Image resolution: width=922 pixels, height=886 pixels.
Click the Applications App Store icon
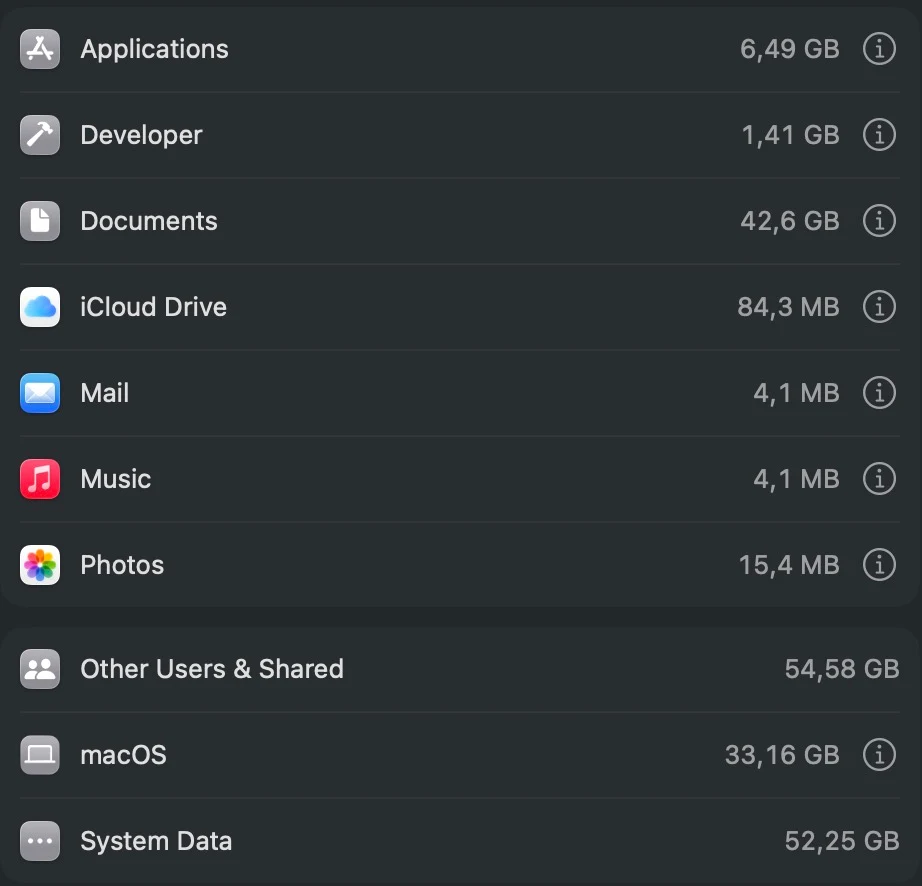40,49
